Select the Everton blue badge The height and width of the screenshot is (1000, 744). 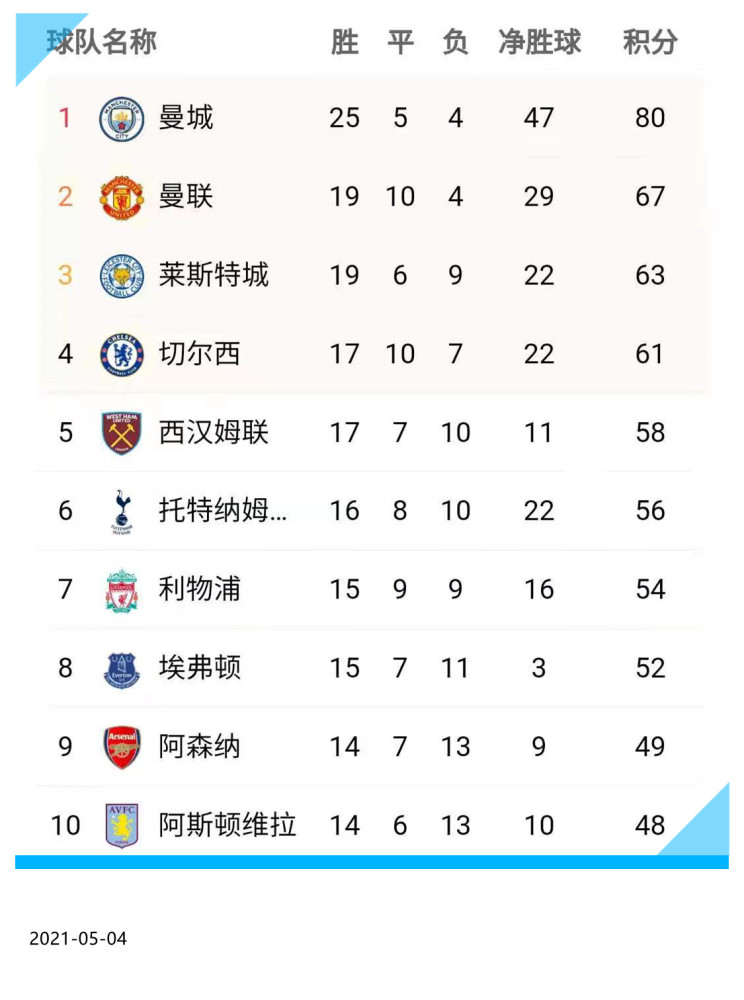(x=122, y=670)
